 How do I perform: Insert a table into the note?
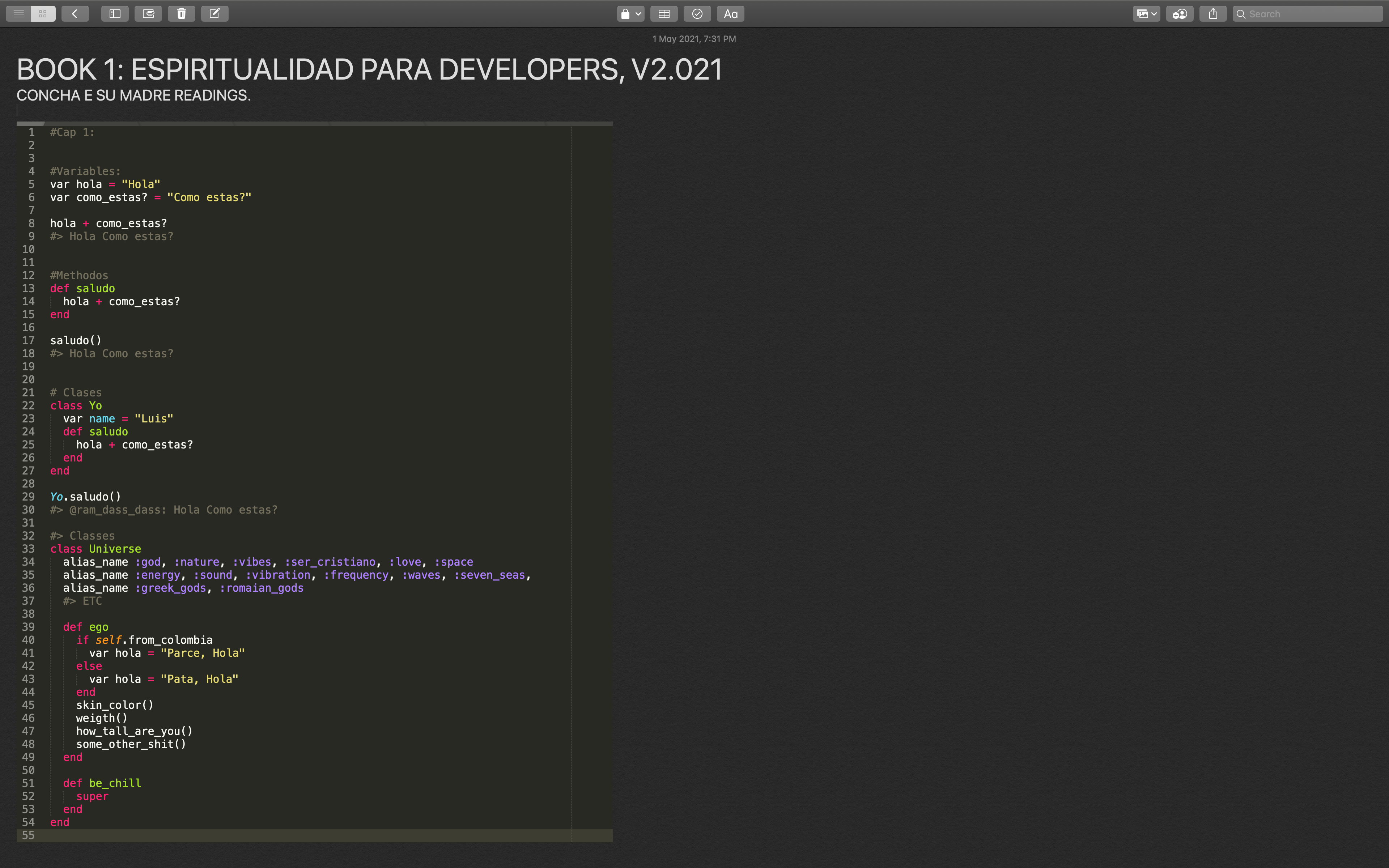tap(664, 14)
